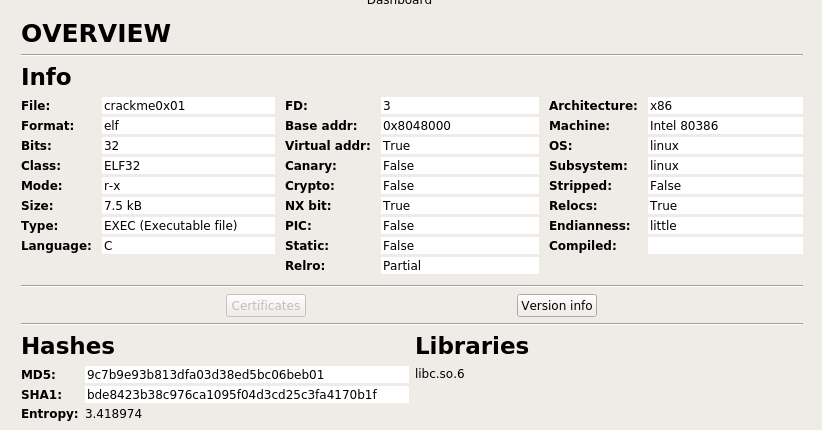Click the Machine field Intel 80386
This screenshot has width=822, height=430.
(725, 125)
